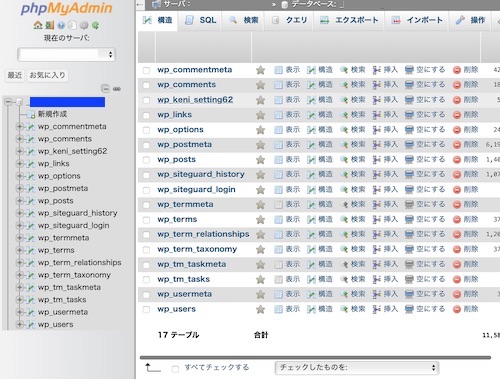Click search (検索) icon for wp_siteguard_login

click(344, 190)
